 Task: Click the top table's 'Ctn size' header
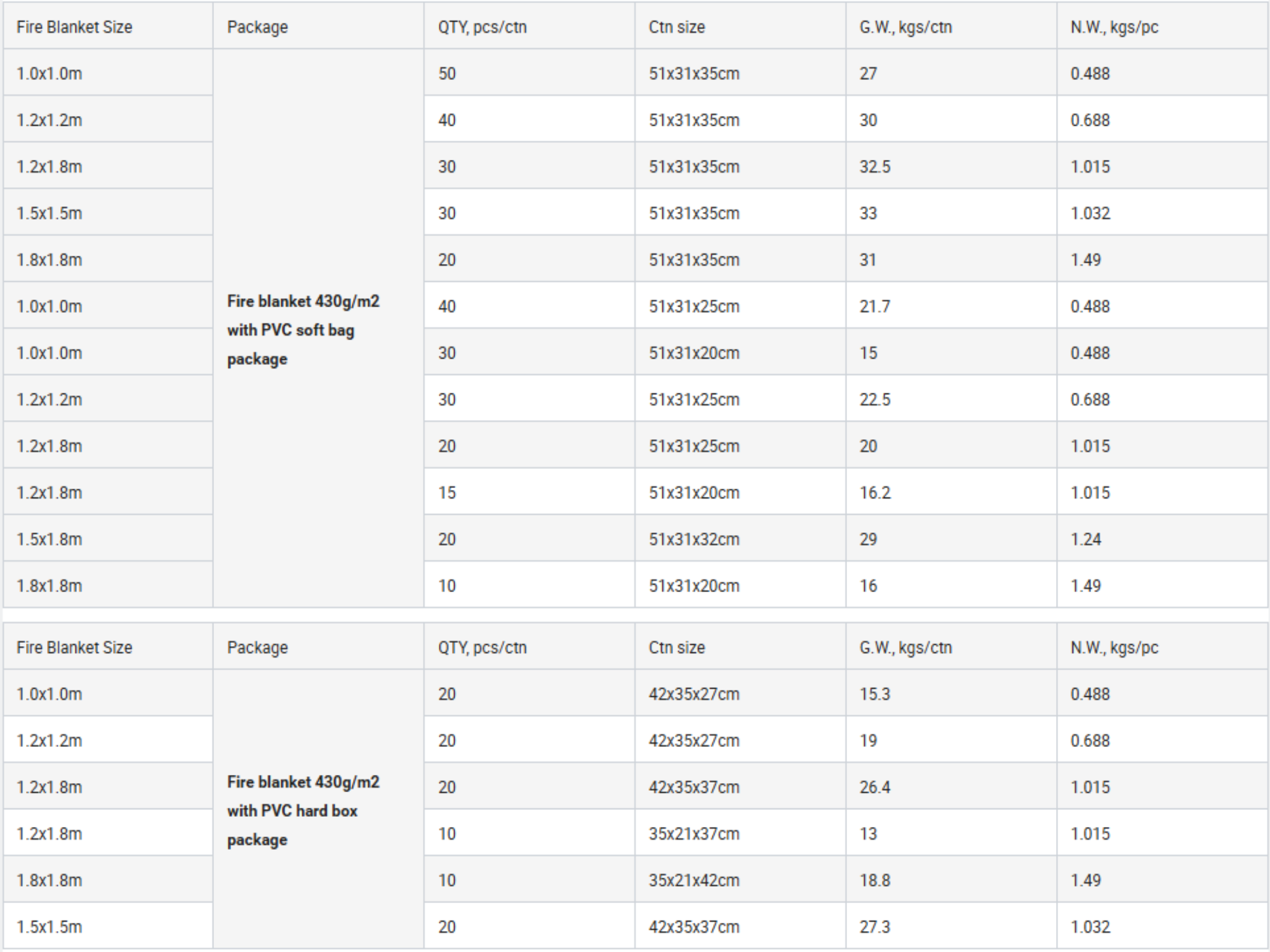(677, 27)
